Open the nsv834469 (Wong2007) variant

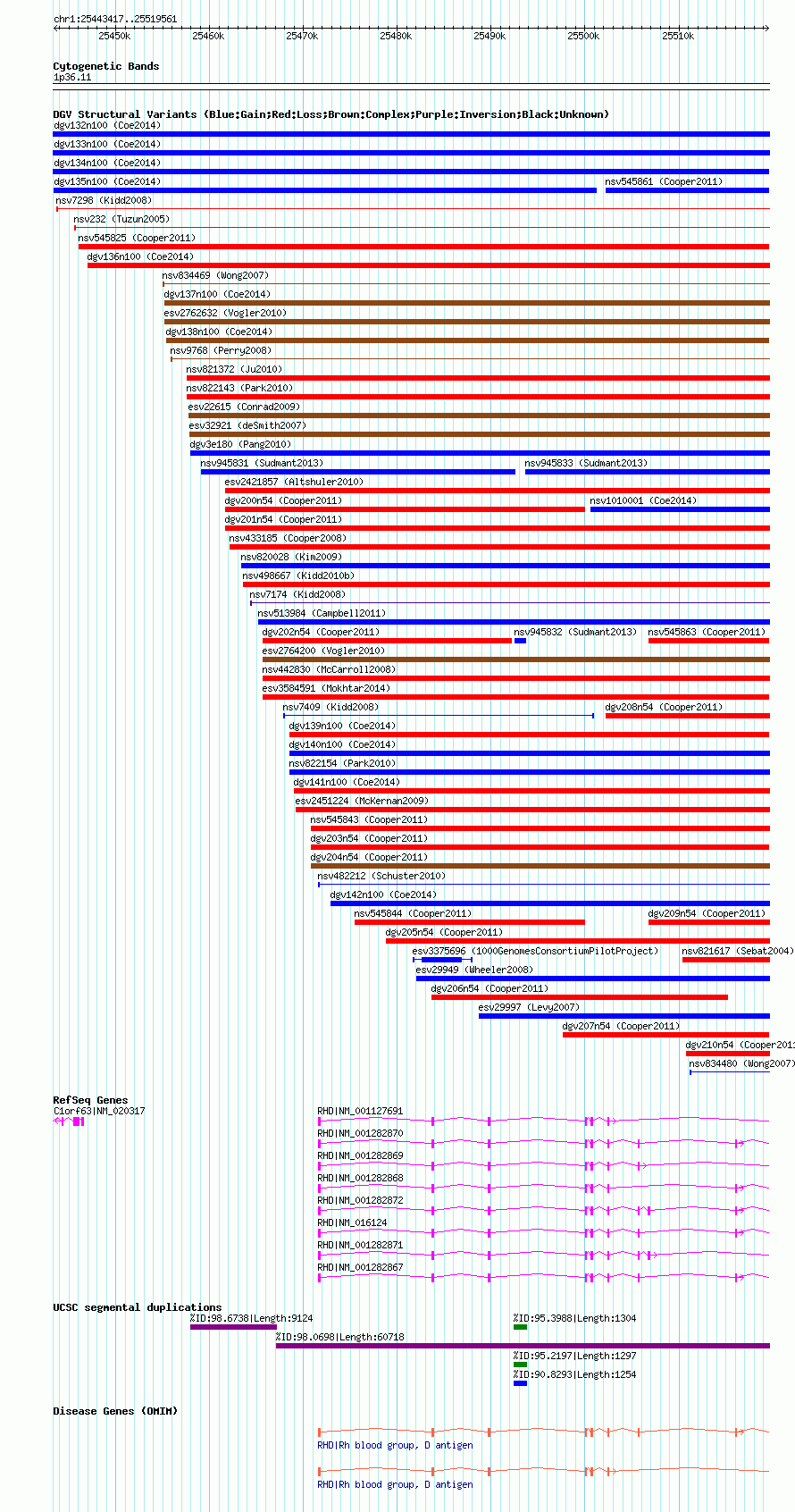[215, 275]
